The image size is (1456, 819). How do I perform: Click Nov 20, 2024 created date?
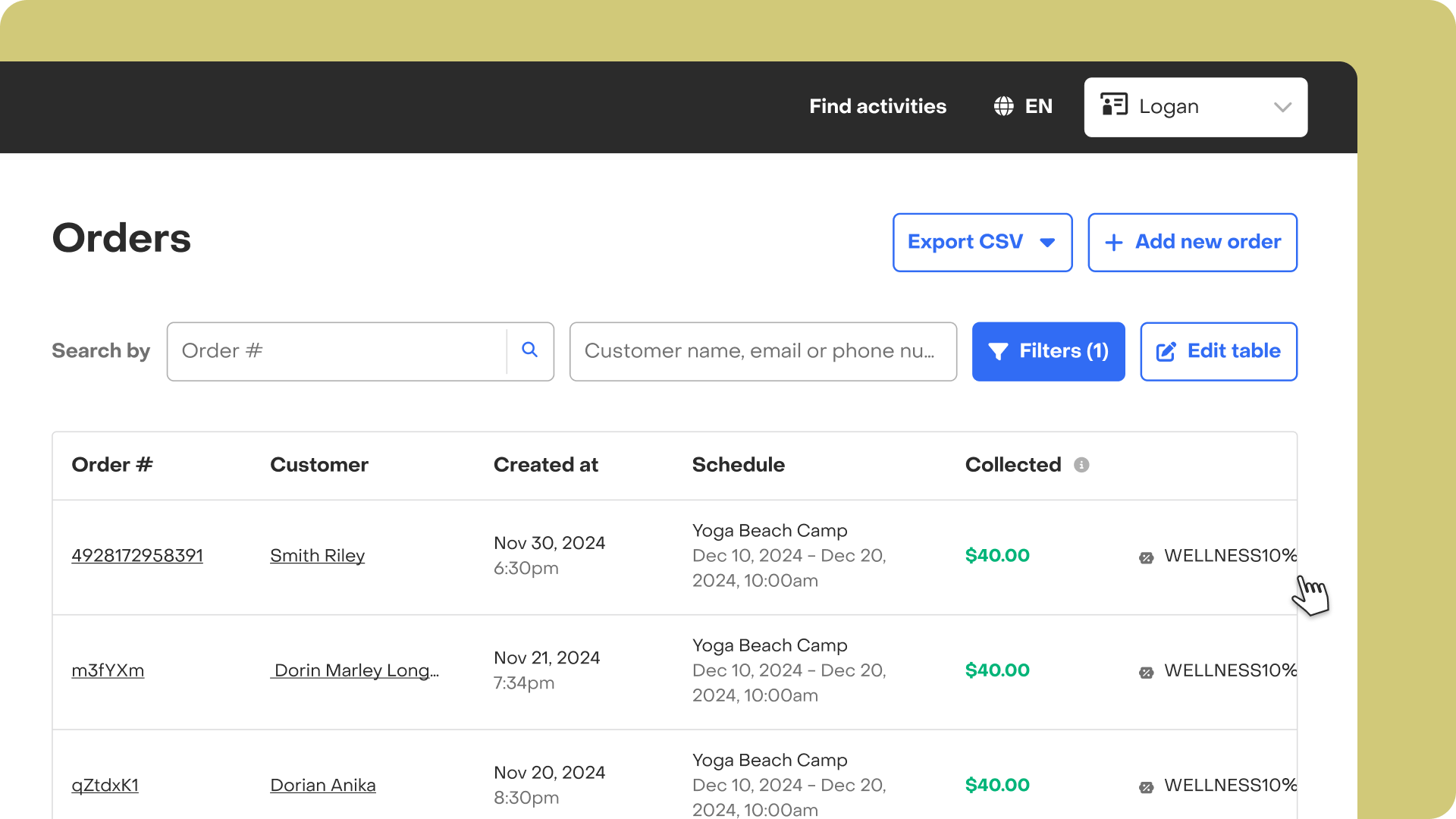click(x=549, y=773)
